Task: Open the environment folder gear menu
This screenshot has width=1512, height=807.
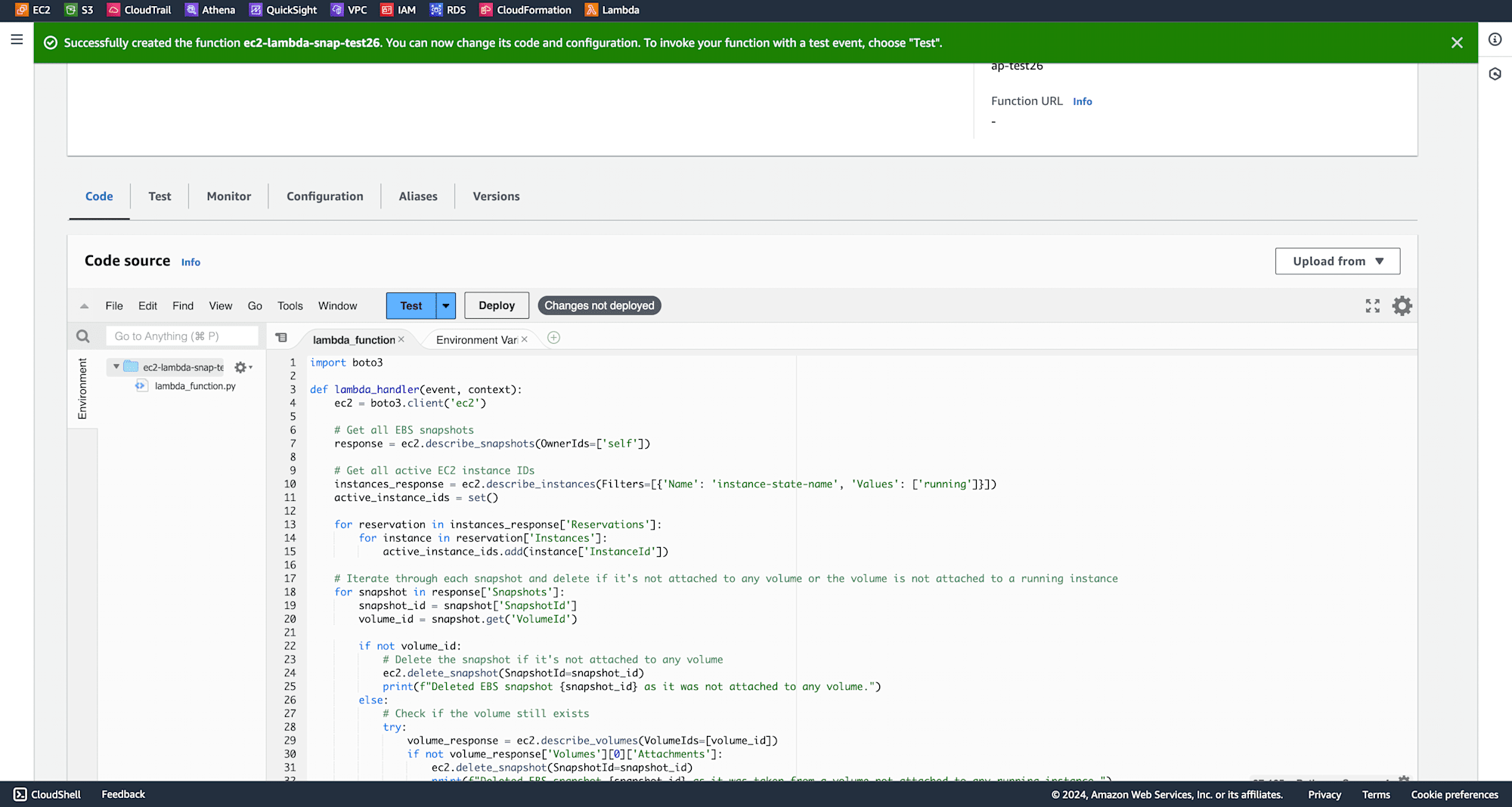Action: click(x=243, y=367)
